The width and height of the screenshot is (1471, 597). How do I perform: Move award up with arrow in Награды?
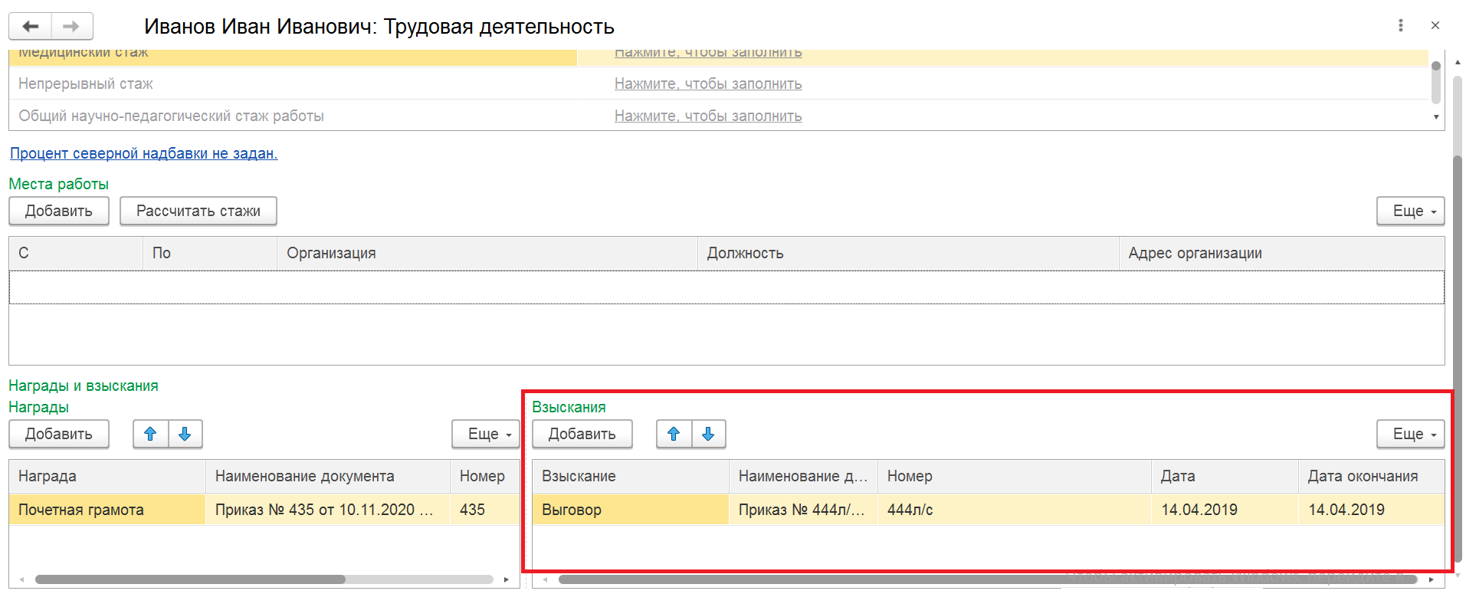pyautogui.click(x=151, y=434)
